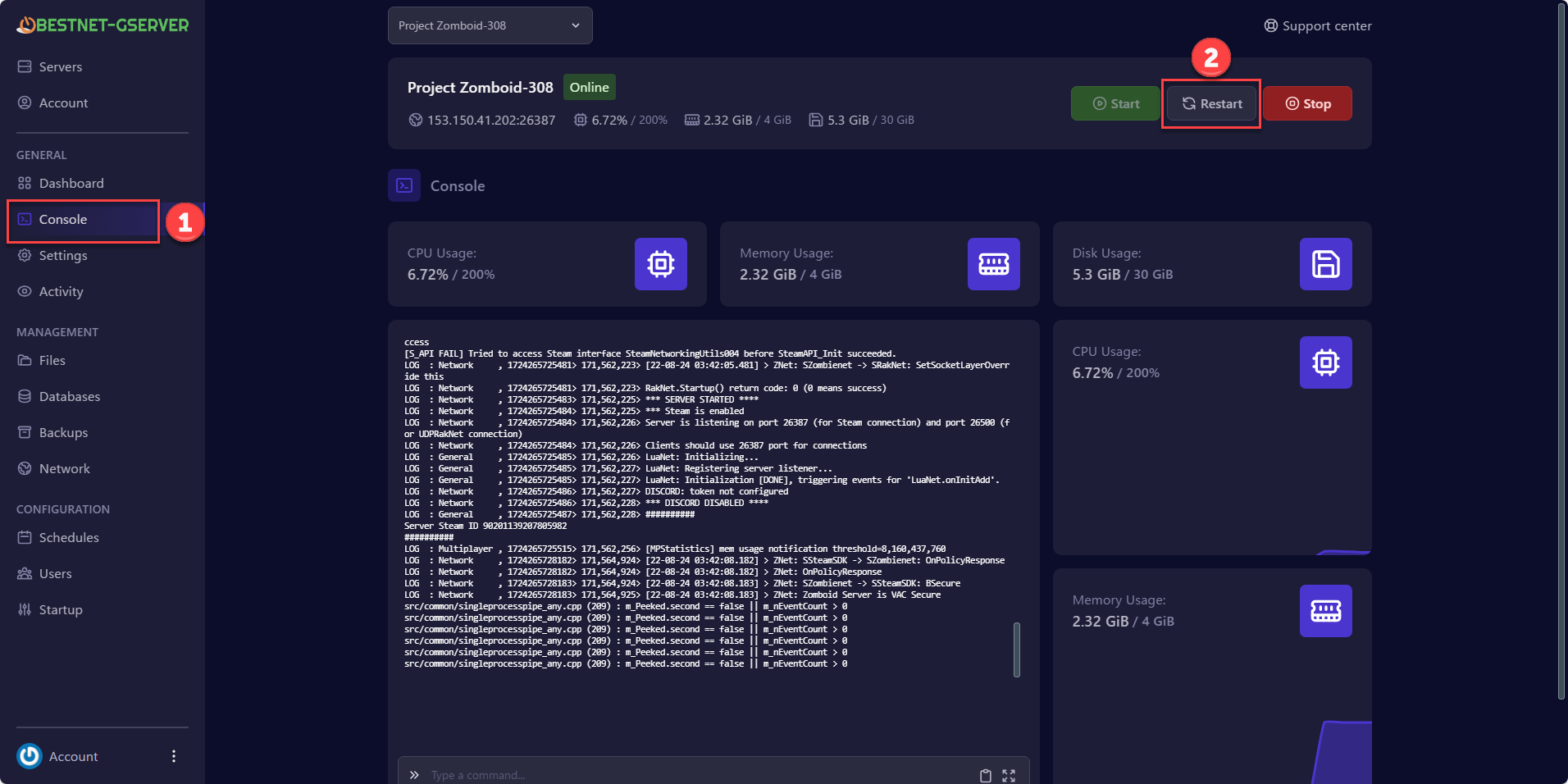Click the green Start button
The image size is (1568, 784).
(x=1115, y=103)
